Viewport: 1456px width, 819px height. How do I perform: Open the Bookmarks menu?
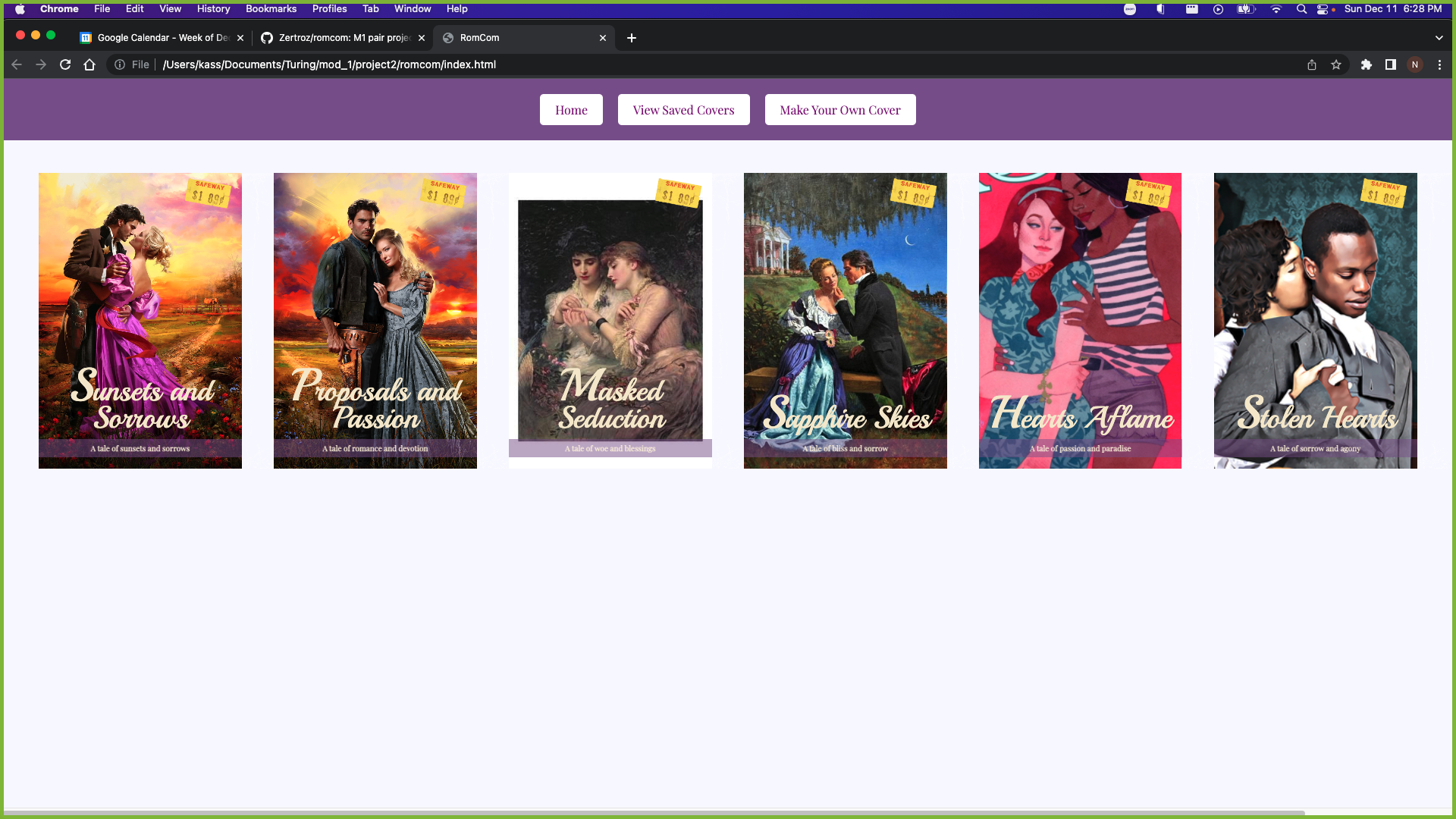271,8
